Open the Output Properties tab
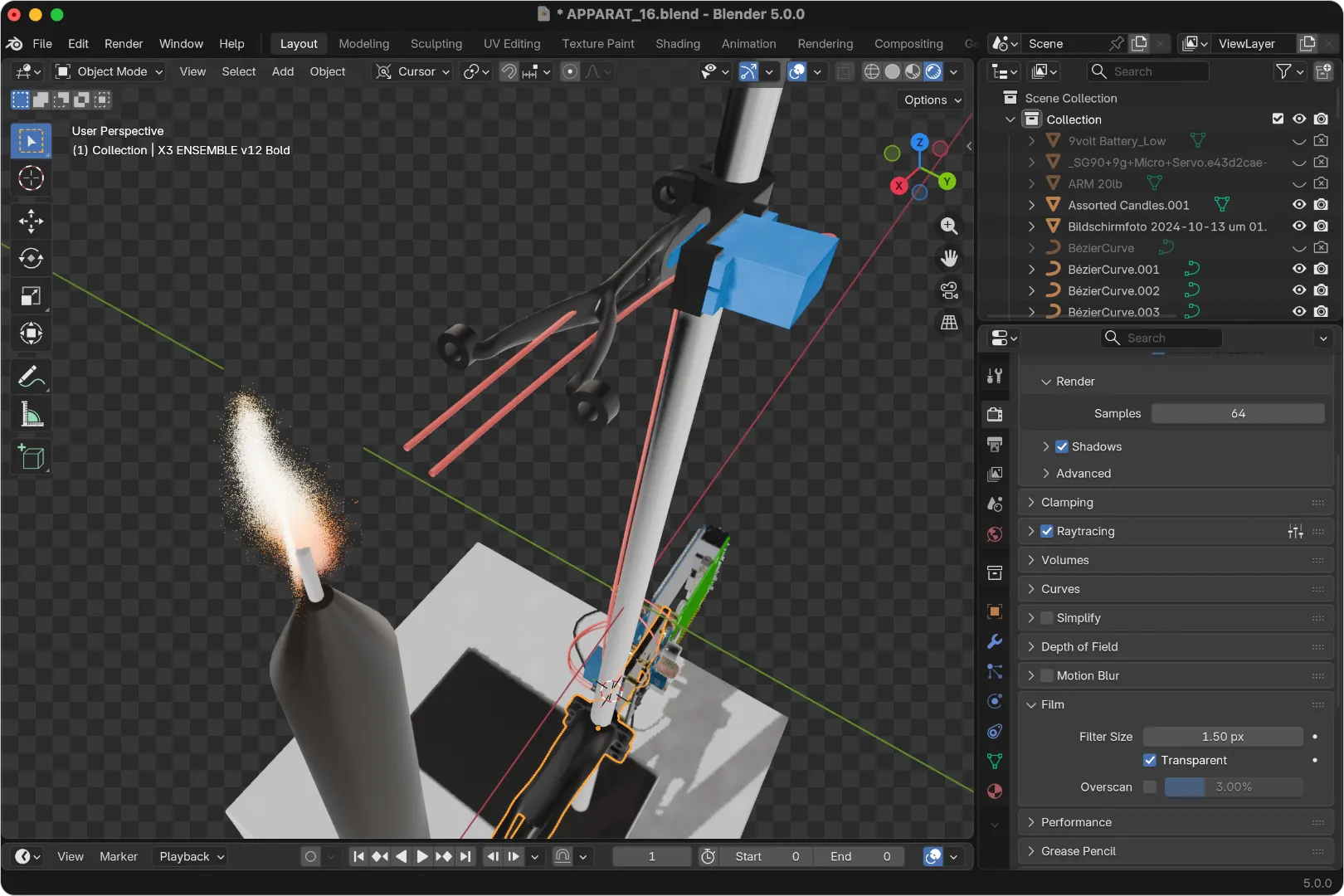Screen dimensions: 1344x896 pos(995,445)
